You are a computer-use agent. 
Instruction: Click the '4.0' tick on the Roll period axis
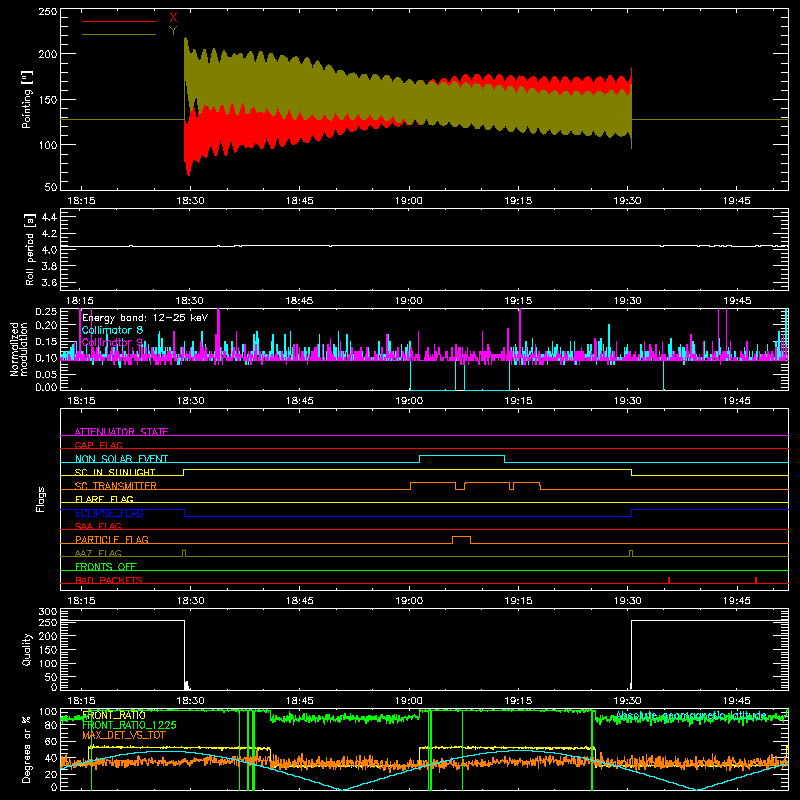49,250
